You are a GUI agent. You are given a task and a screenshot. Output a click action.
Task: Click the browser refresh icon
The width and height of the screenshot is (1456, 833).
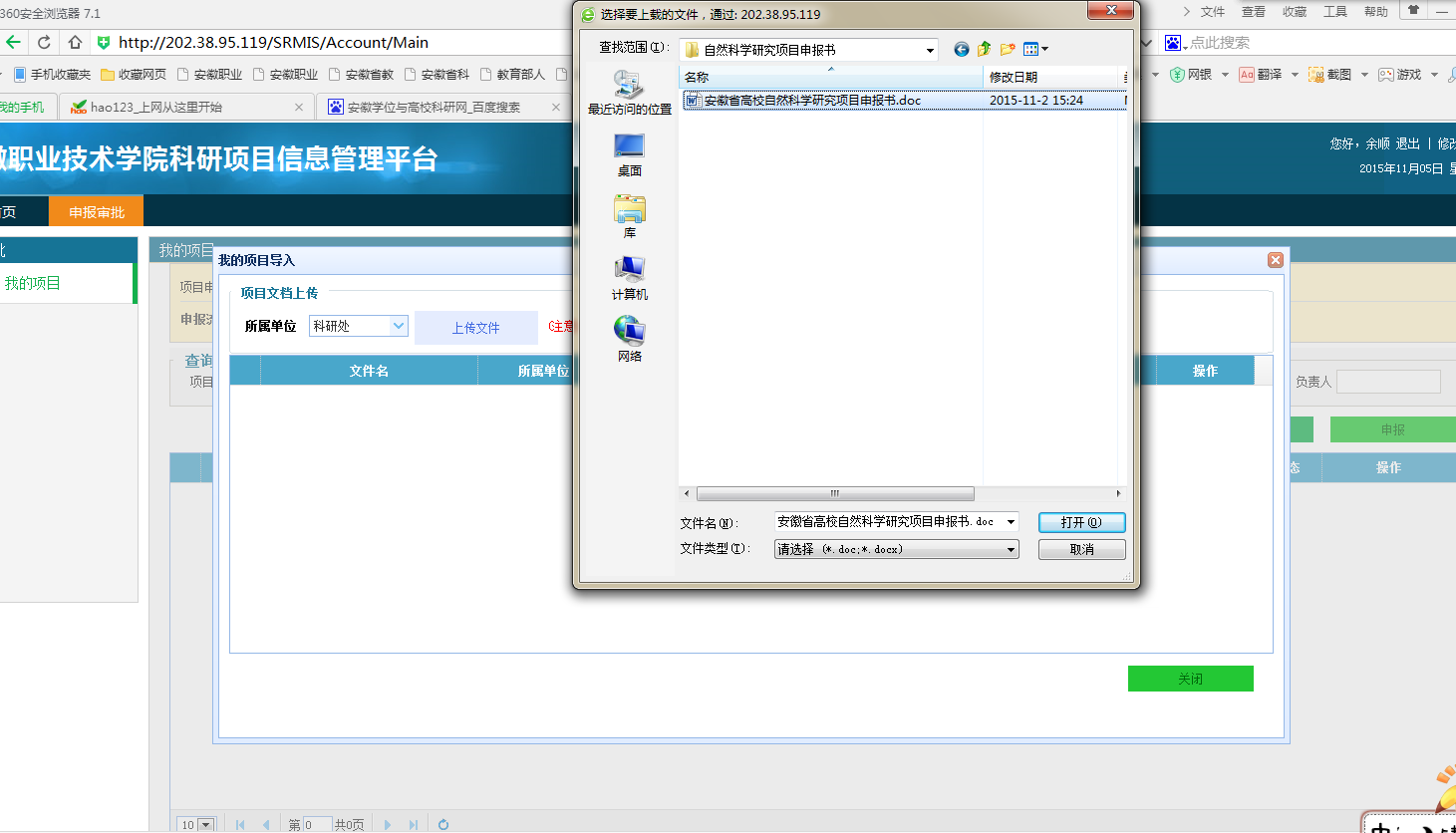44,42
